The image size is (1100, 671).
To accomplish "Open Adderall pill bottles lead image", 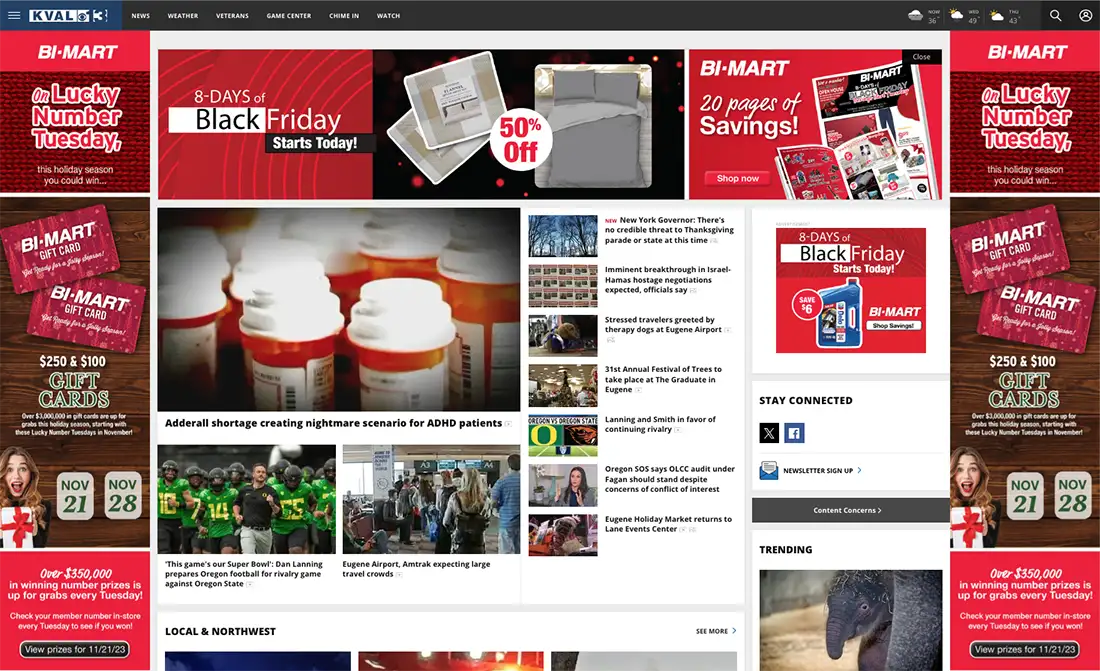I will [x=339, y=309].
